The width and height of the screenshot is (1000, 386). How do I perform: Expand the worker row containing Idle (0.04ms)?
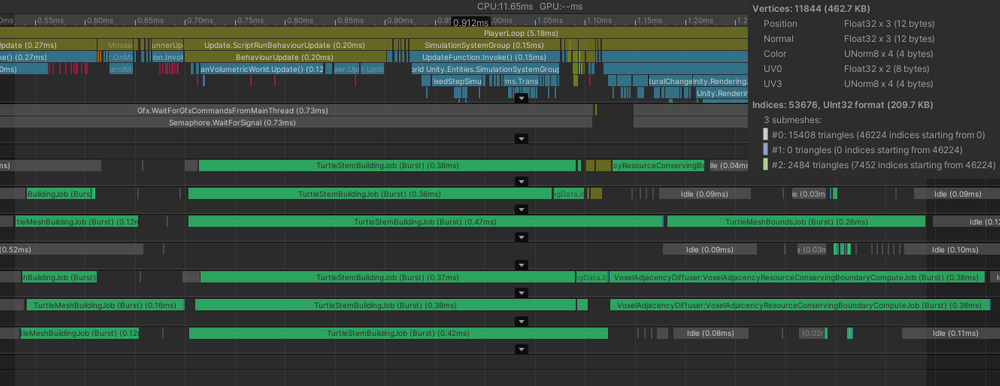pyautogui.click(x=521, y=181)
